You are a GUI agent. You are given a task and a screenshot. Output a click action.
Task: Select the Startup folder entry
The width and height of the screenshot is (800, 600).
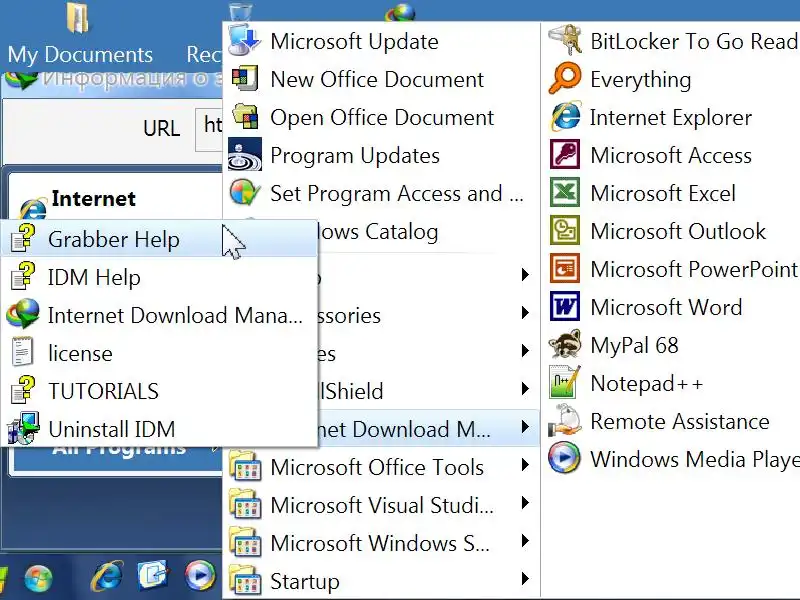(381, 581)
